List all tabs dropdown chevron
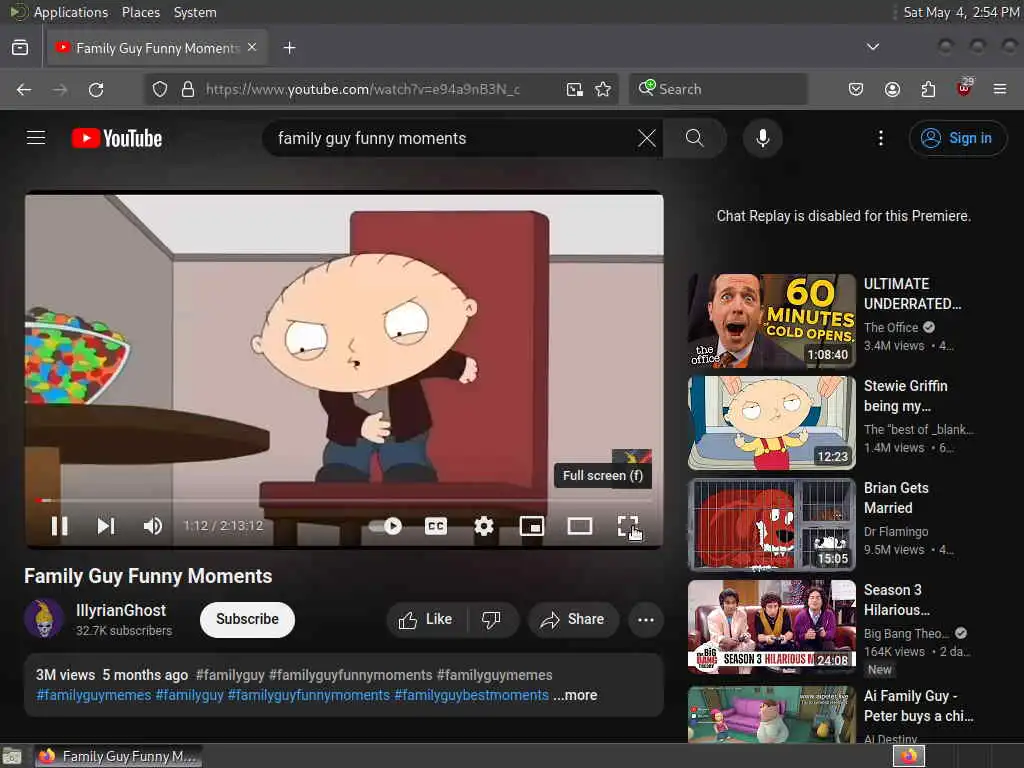Screen dimensions: 1024x768 (x=872, y=47)
